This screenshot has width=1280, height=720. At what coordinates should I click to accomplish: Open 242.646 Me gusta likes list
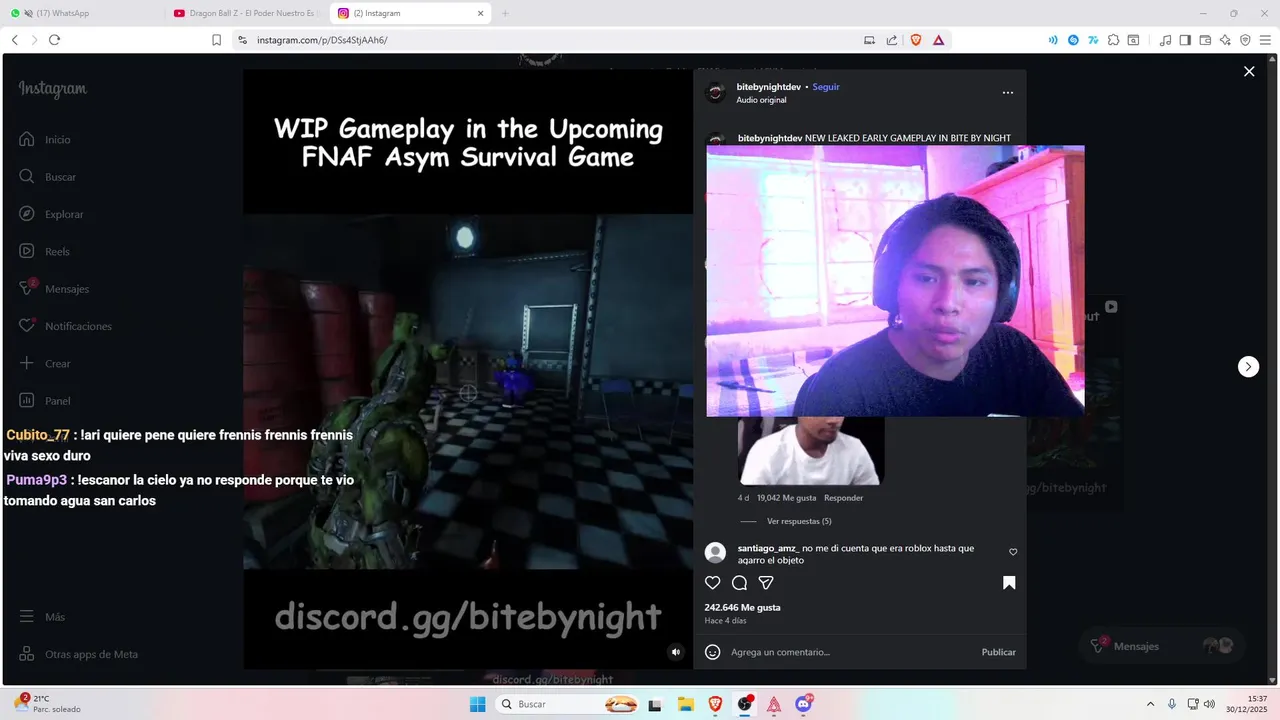pos(742,607)
